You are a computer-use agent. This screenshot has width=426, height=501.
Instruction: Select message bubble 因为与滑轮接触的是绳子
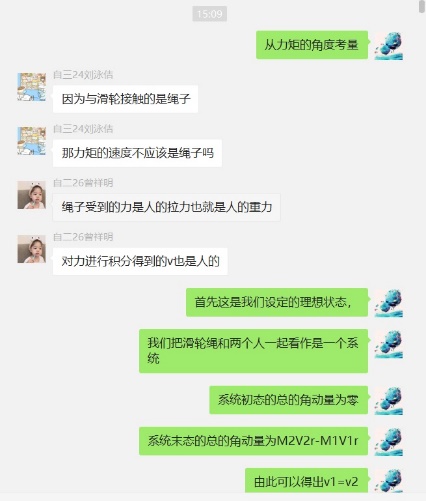point(125,99)
